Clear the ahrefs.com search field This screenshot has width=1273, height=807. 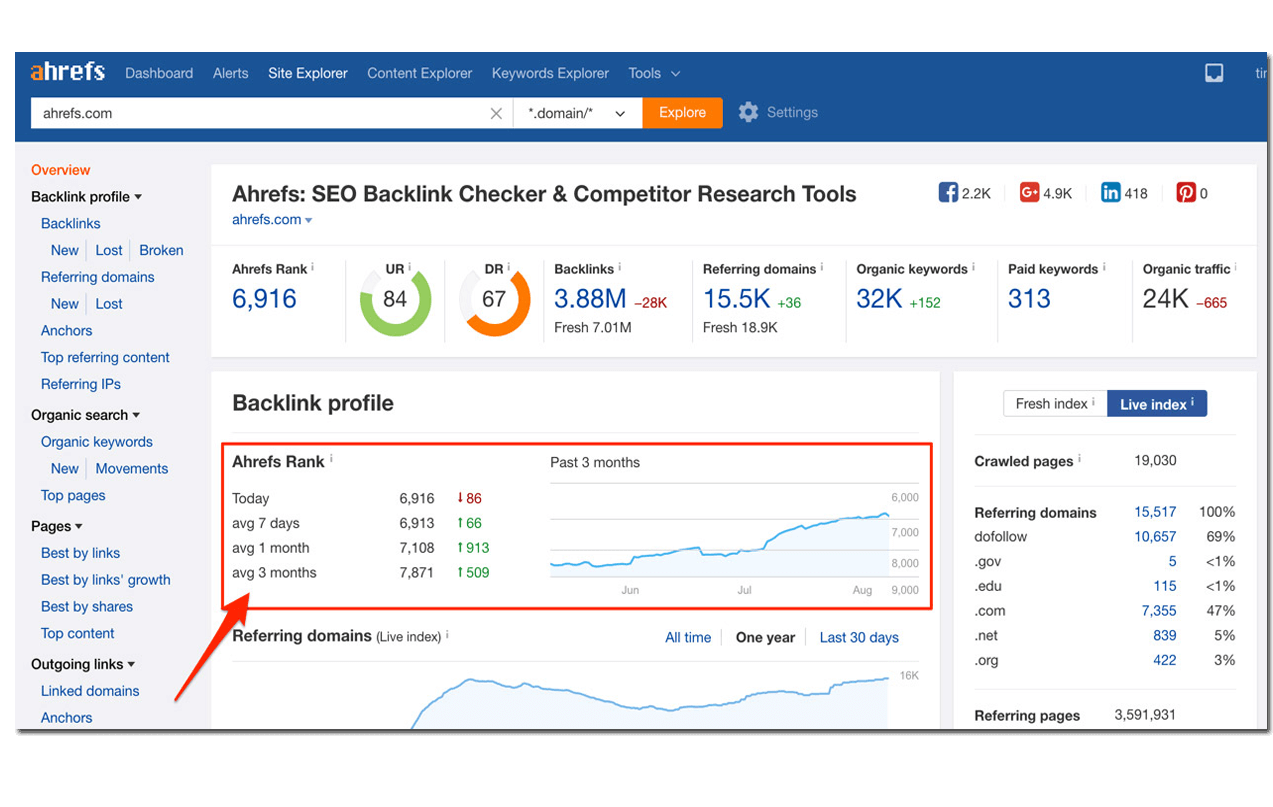(x=496, y=113)
